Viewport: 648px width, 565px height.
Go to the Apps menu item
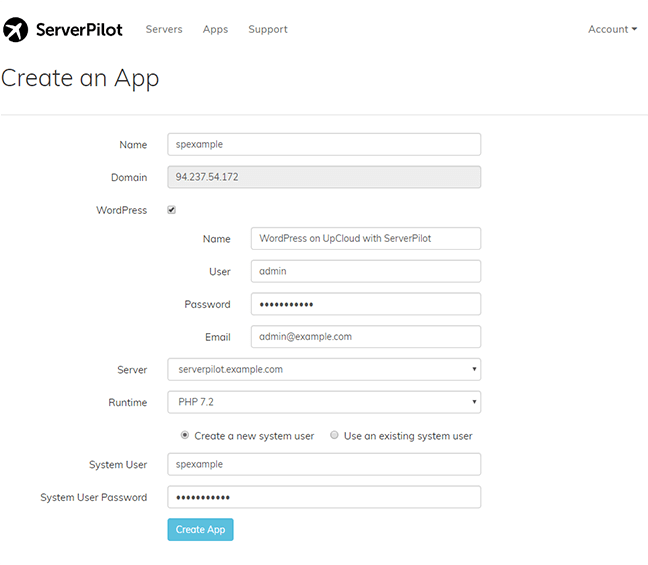coord(215,30)
